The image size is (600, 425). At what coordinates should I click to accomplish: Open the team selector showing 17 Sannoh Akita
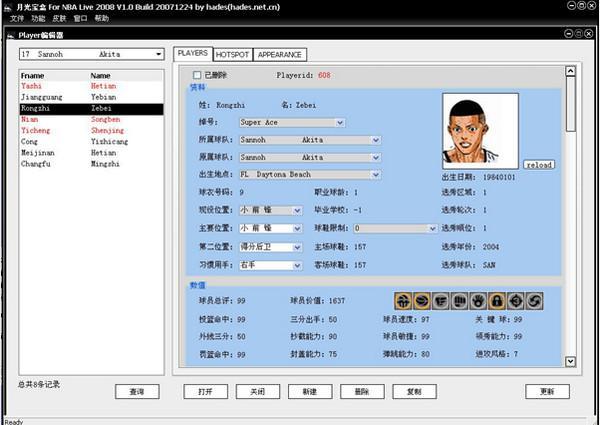point(92,54)
